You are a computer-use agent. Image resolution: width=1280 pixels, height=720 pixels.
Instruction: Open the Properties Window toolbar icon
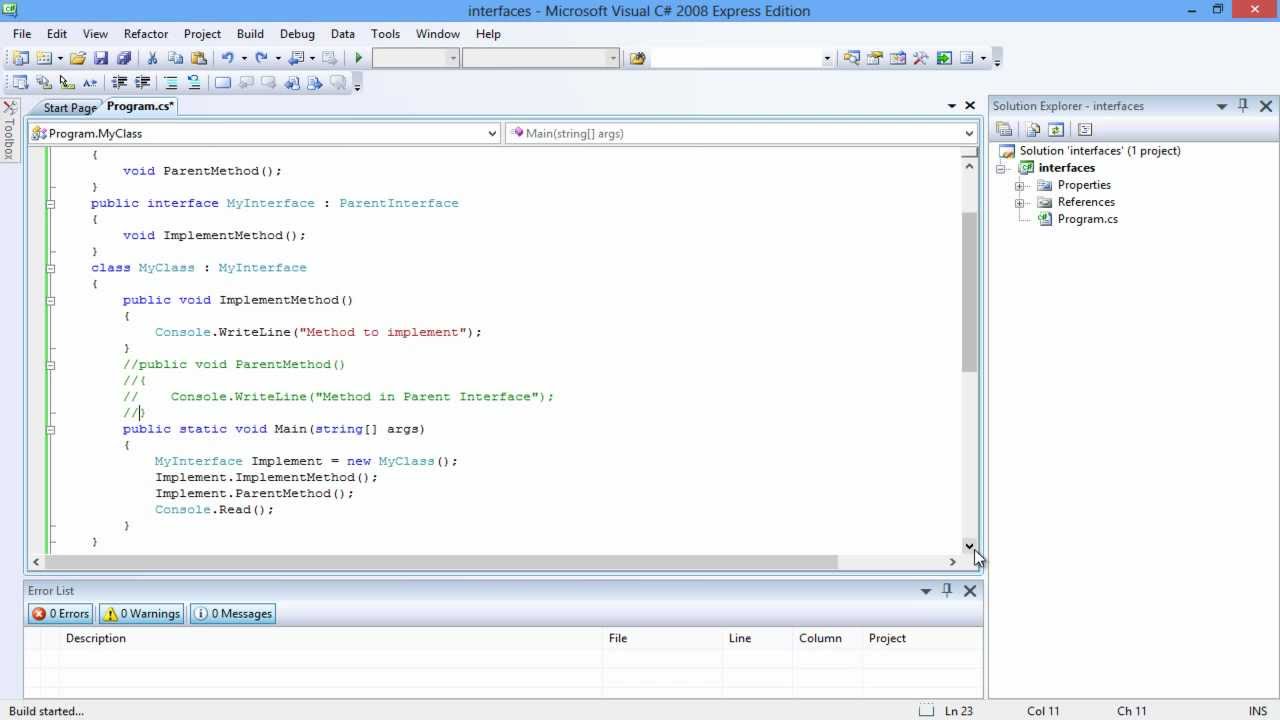point(875,58)
